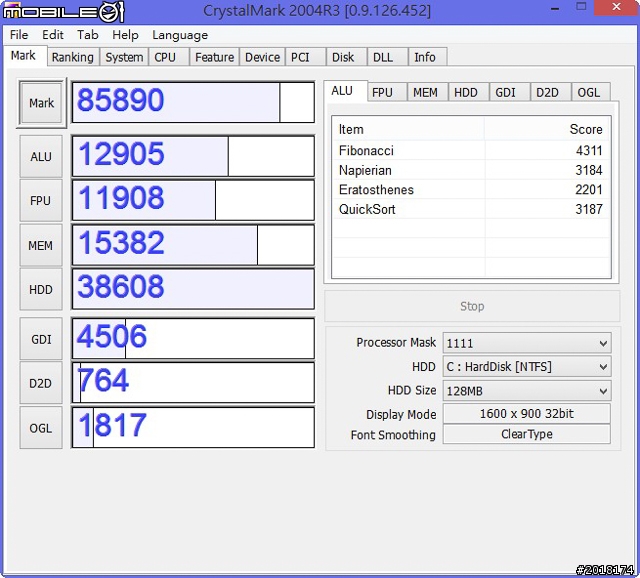
Task: Click the Item column header
Action: pos(409,129)
